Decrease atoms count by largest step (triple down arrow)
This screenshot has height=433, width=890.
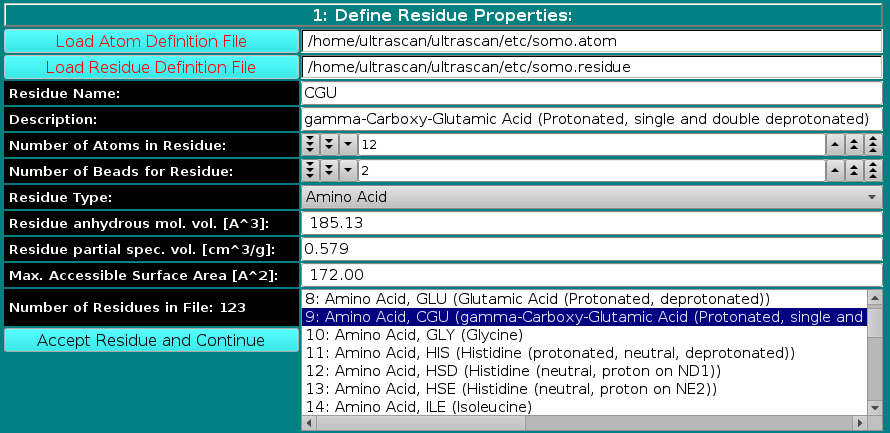[310, 145]
